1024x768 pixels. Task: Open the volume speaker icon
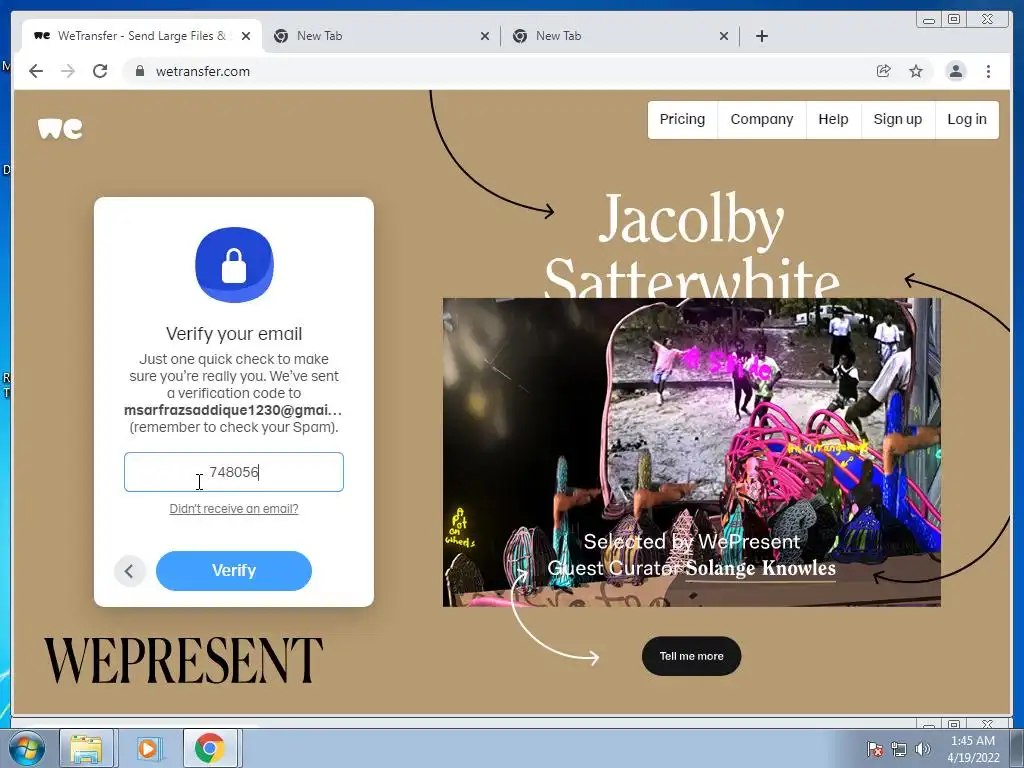click(x=922, y=749)
